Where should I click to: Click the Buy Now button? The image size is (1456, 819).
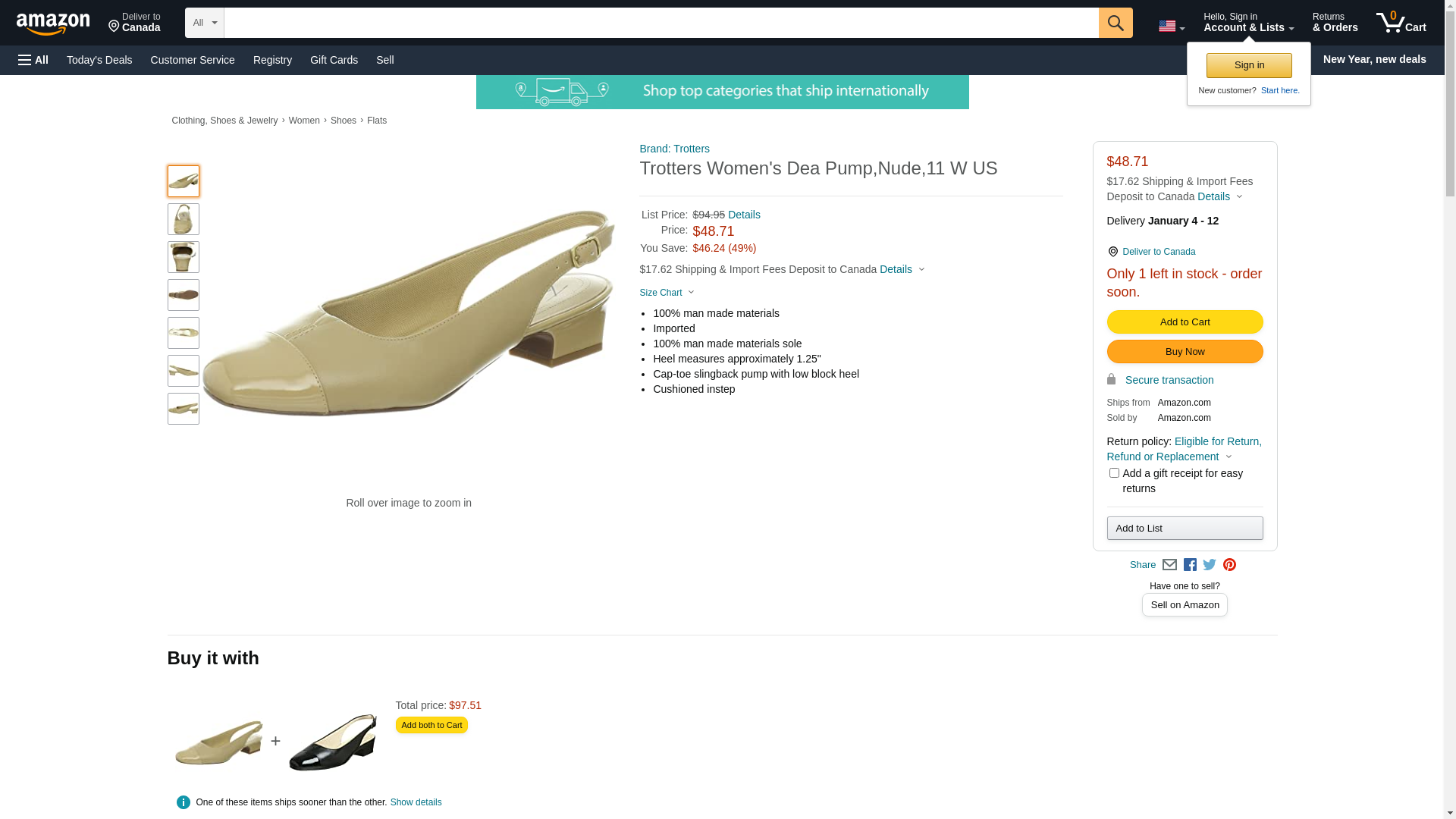tap(1185, 352)
